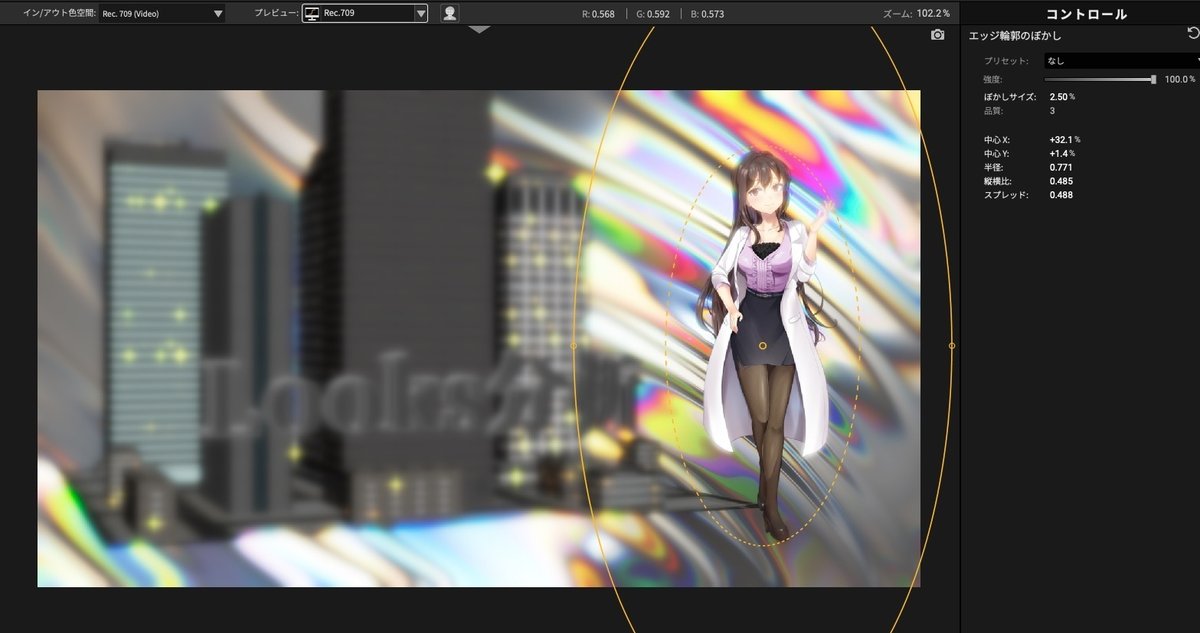The image size is (1200, 633).
Task: Click the コントロール panel title
Action: click(x=1086, y=14)
